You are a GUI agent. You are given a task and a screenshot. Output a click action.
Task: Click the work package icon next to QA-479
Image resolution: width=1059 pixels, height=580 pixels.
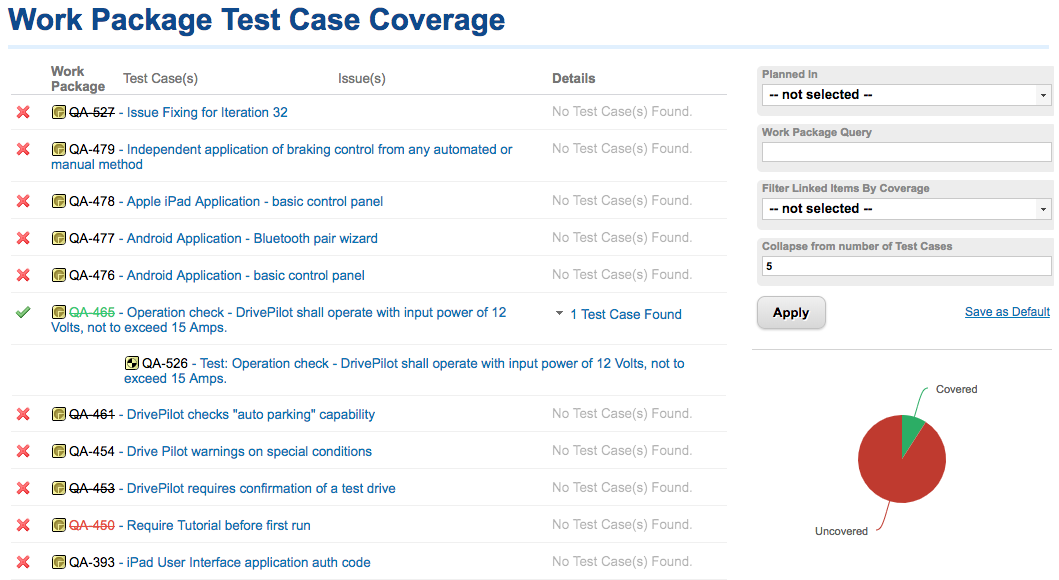point(59,150)
